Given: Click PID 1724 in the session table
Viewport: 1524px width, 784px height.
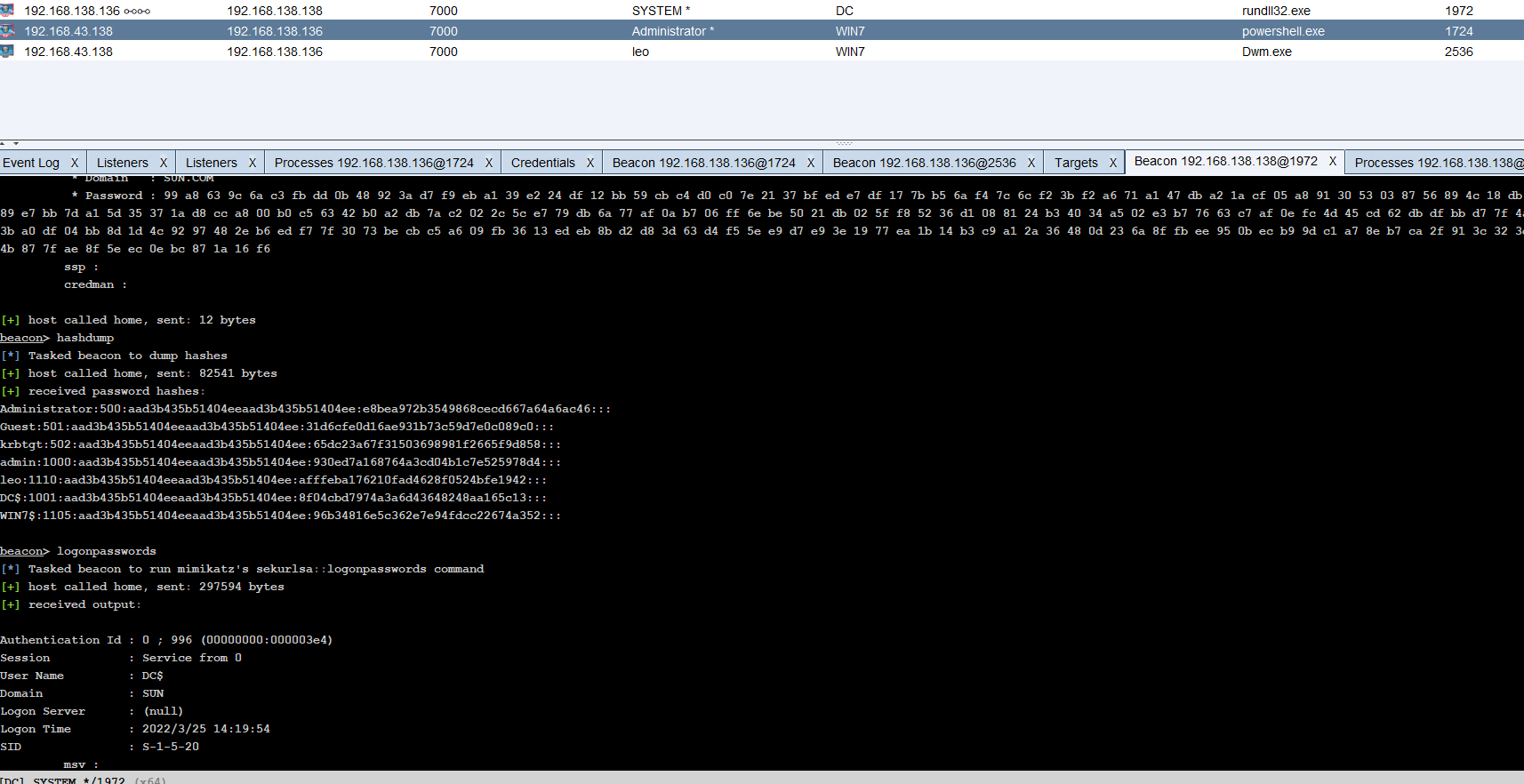Looking at the screenshot, I should pos(1459,31).
